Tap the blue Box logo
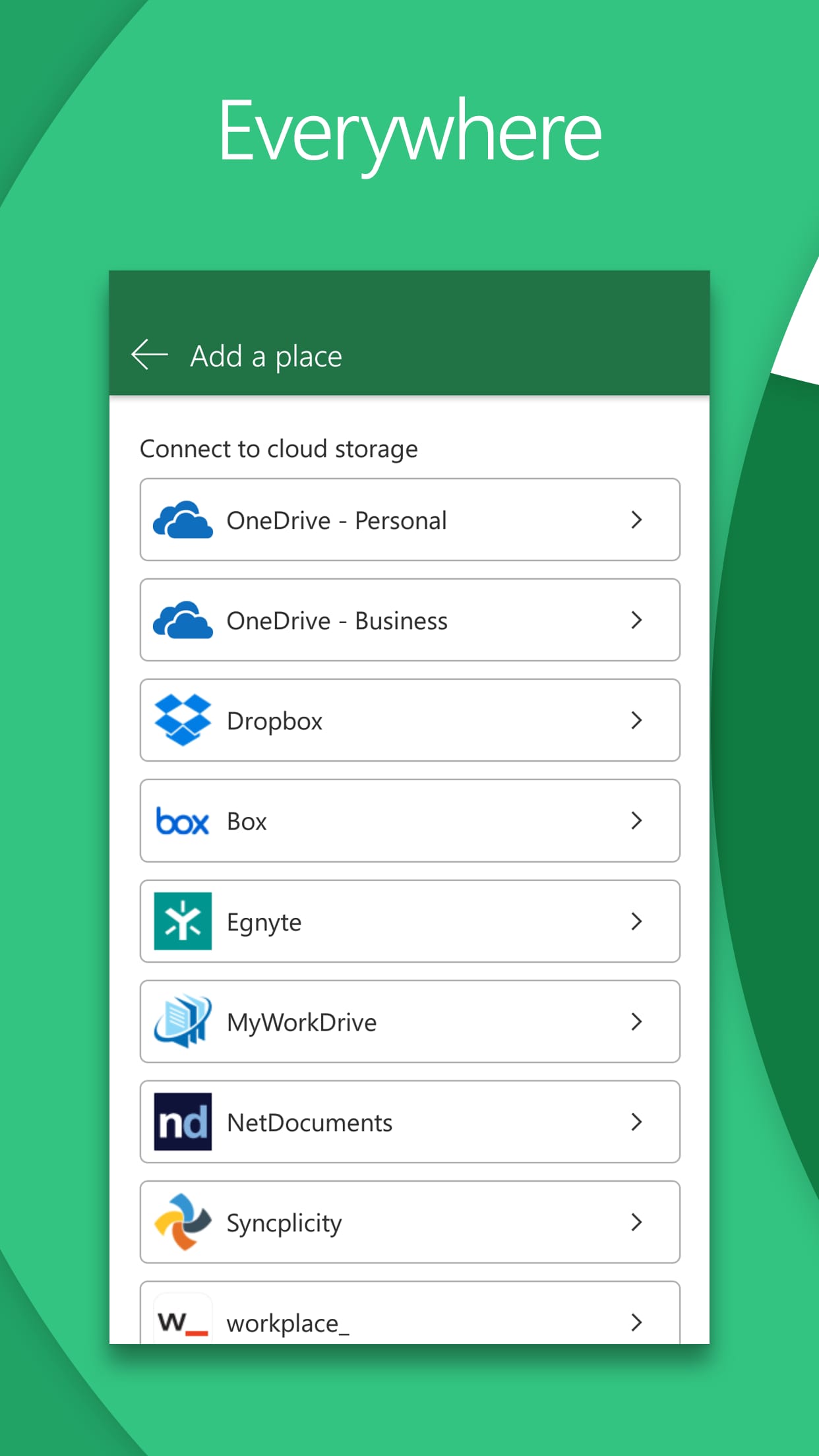The height and width of the screenshot is (1456, 819). (183, 822)
